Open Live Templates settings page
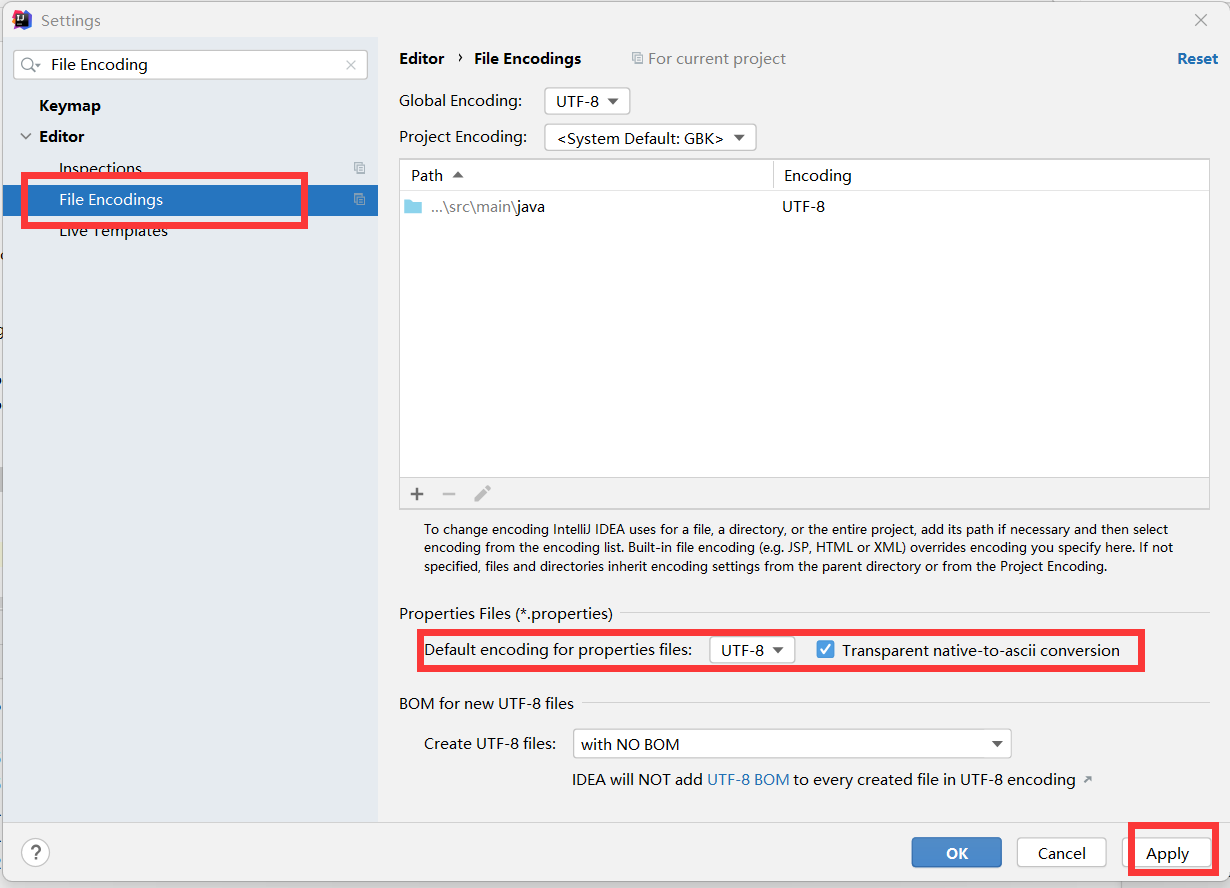Screen dimensions: 1230x888 coord(113,232)
